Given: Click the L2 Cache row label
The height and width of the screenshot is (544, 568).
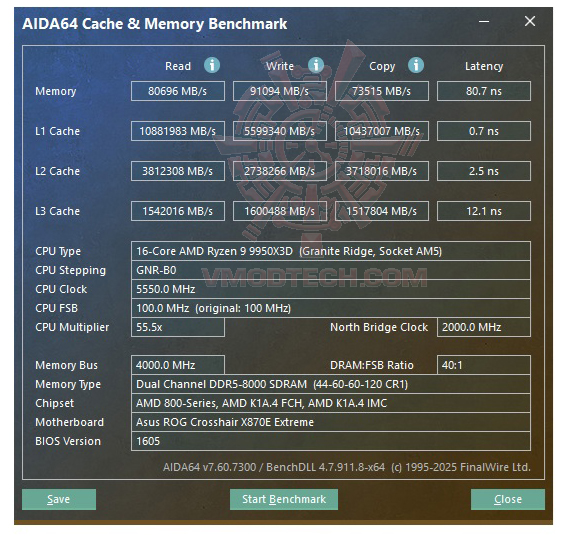Looking at the screenshot, I should [x=58, y=171].
